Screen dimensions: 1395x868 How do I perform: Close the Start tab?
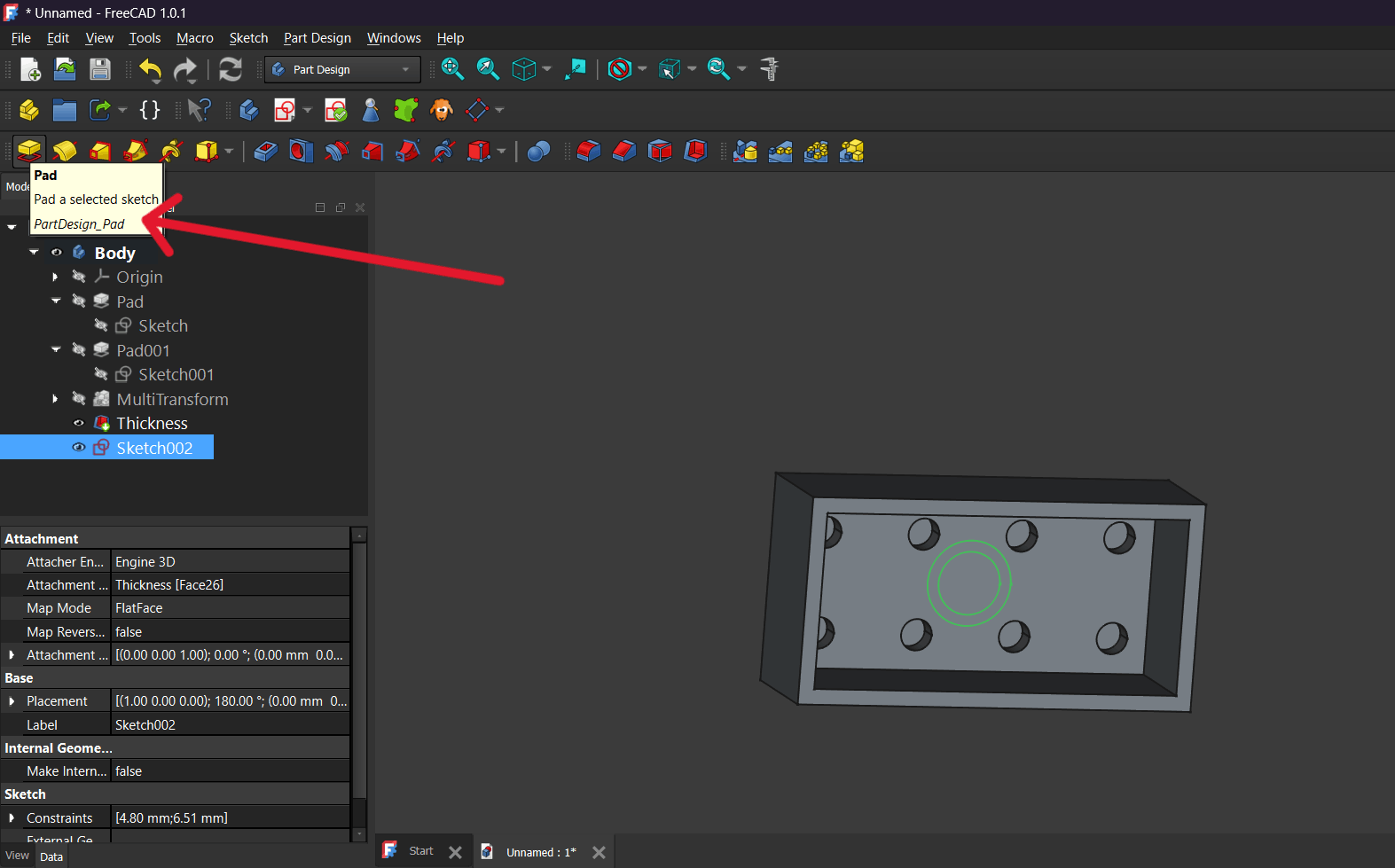click(x=455, y=852)
